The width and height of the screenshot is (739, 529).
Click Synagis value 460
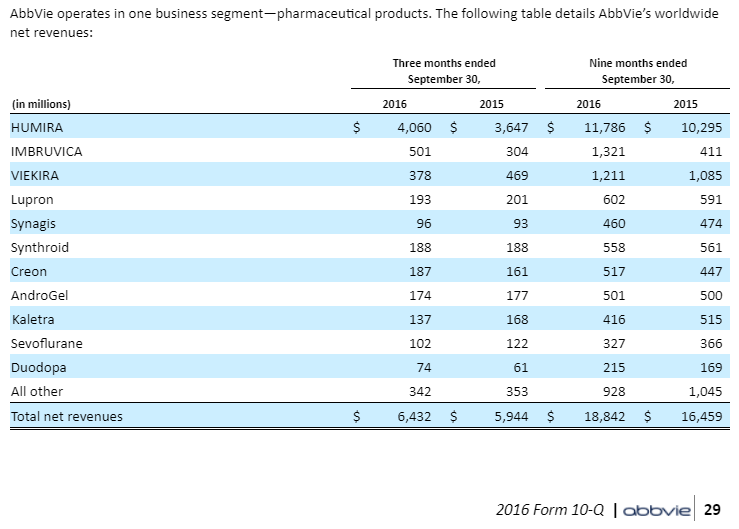tap(614, 224)
